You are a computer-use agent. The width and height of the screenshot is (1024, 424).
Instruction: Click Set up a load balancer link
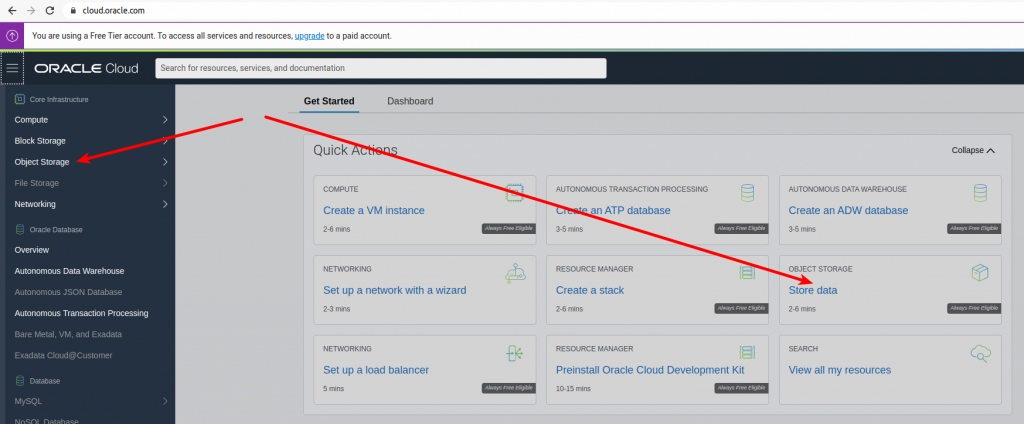coord(376,370)
